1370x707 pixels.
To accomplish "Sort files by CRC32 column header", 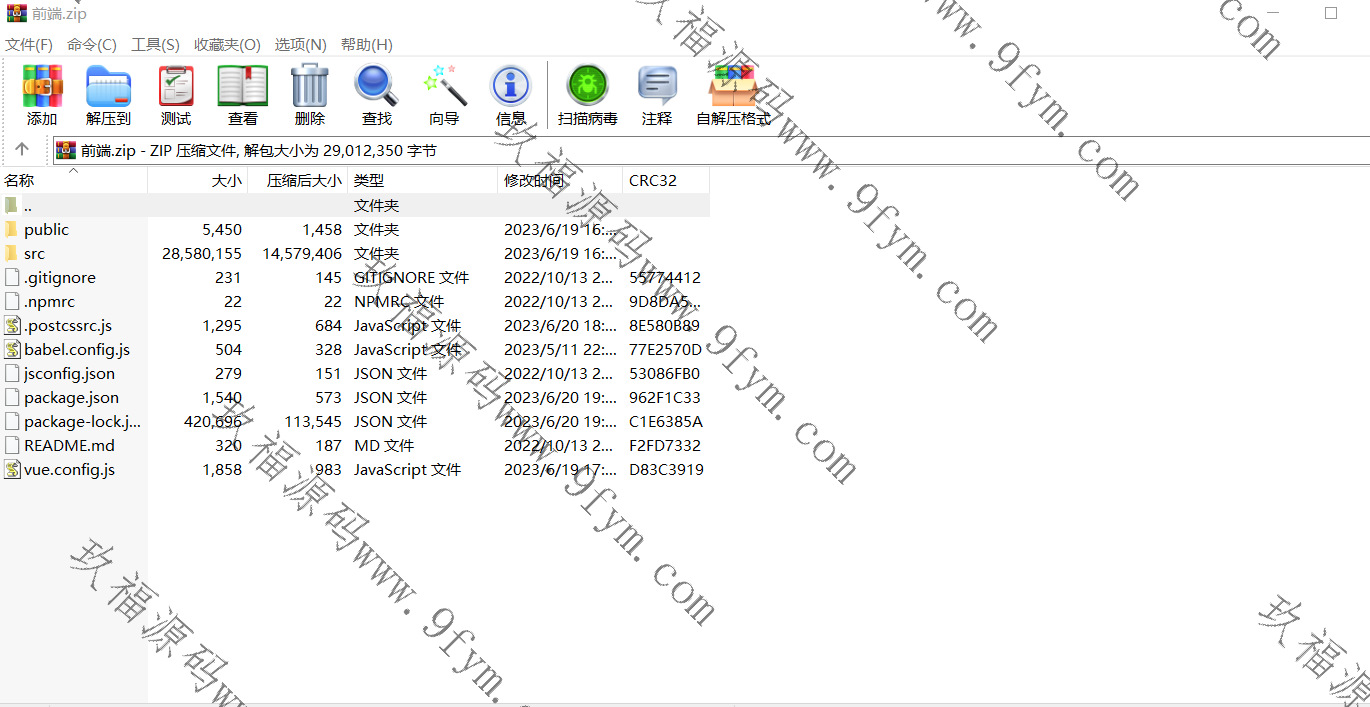I will pos(653,181).
